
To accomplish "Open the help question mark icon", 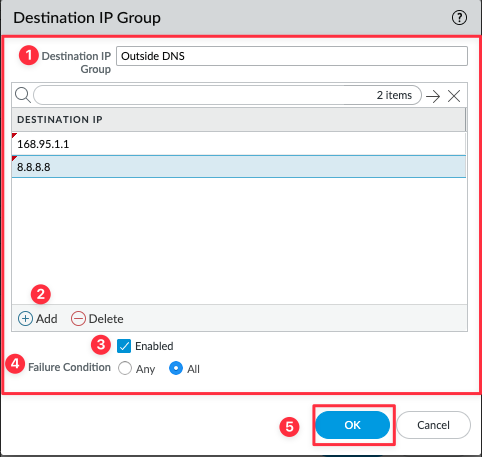I will 459,18.
